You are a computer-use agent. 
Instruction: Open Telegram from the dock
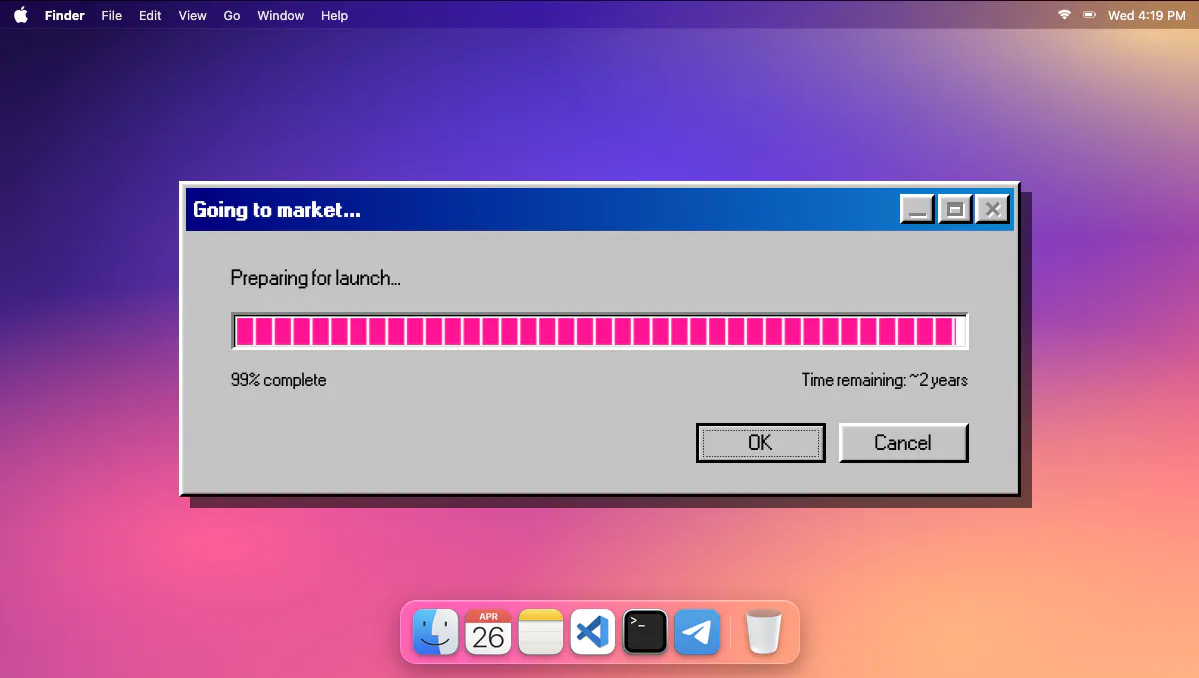(697, 632)
